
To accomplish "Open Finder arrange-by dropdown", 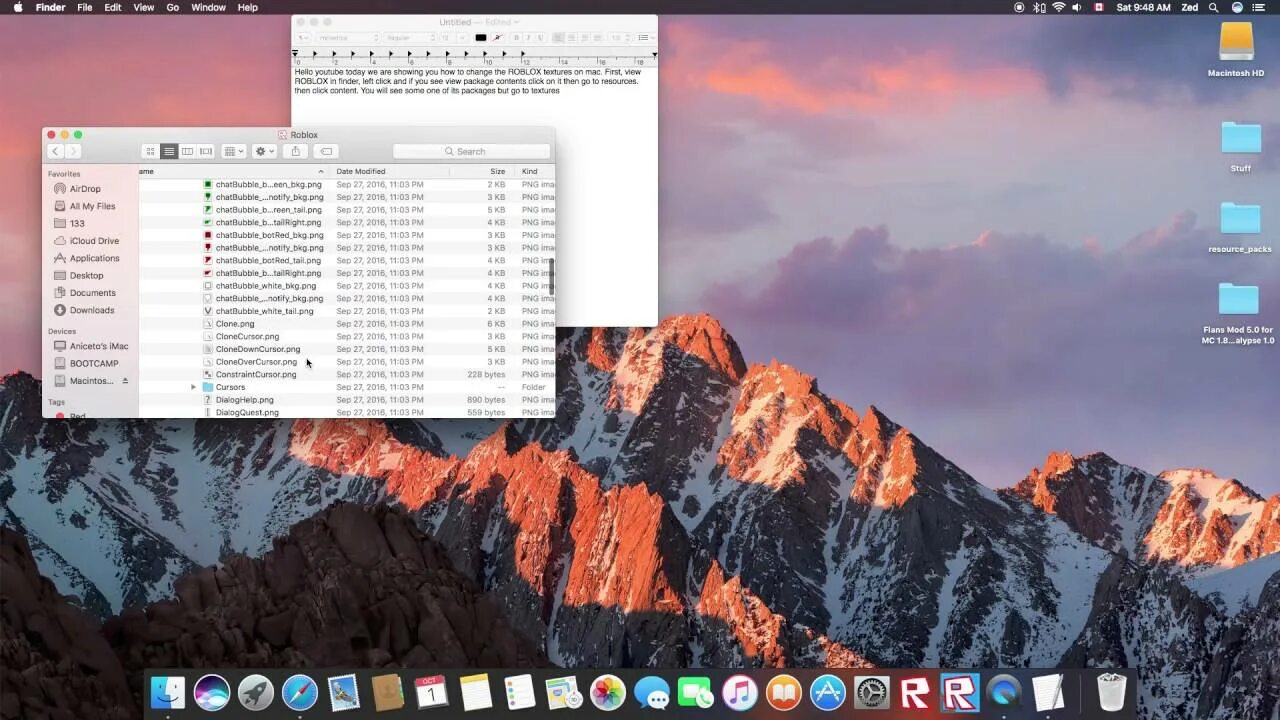I will [x=234, y=151].
